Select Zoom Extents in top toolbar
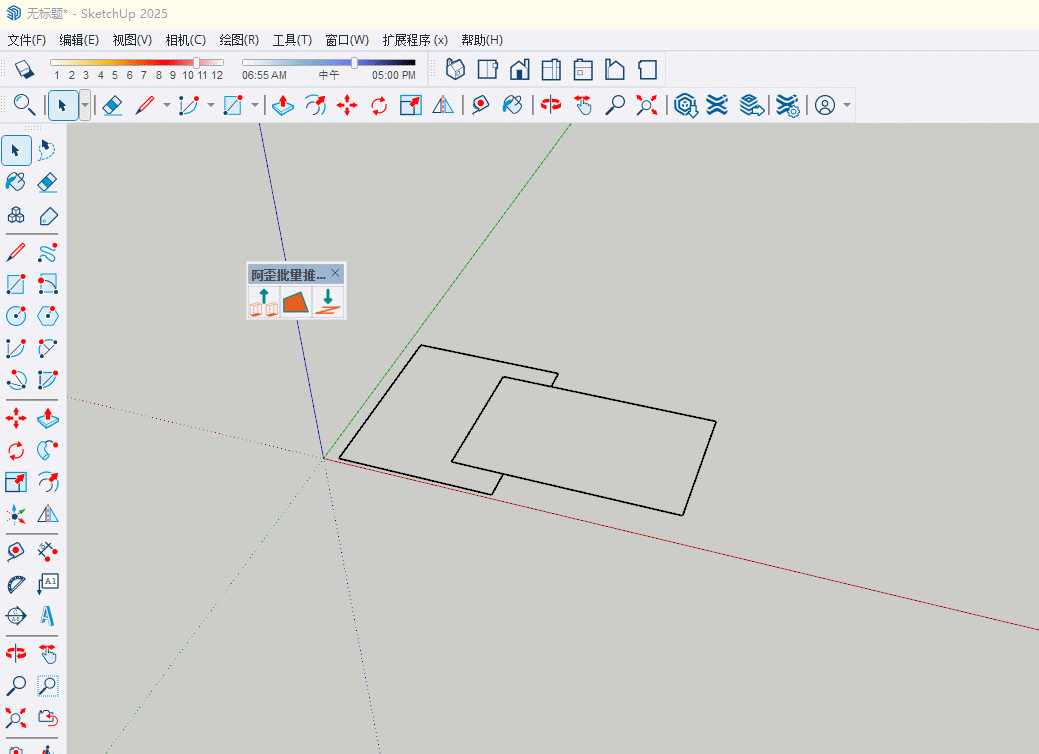The height and width of the screenshot is (754, 1039). [x=647, y=105]
